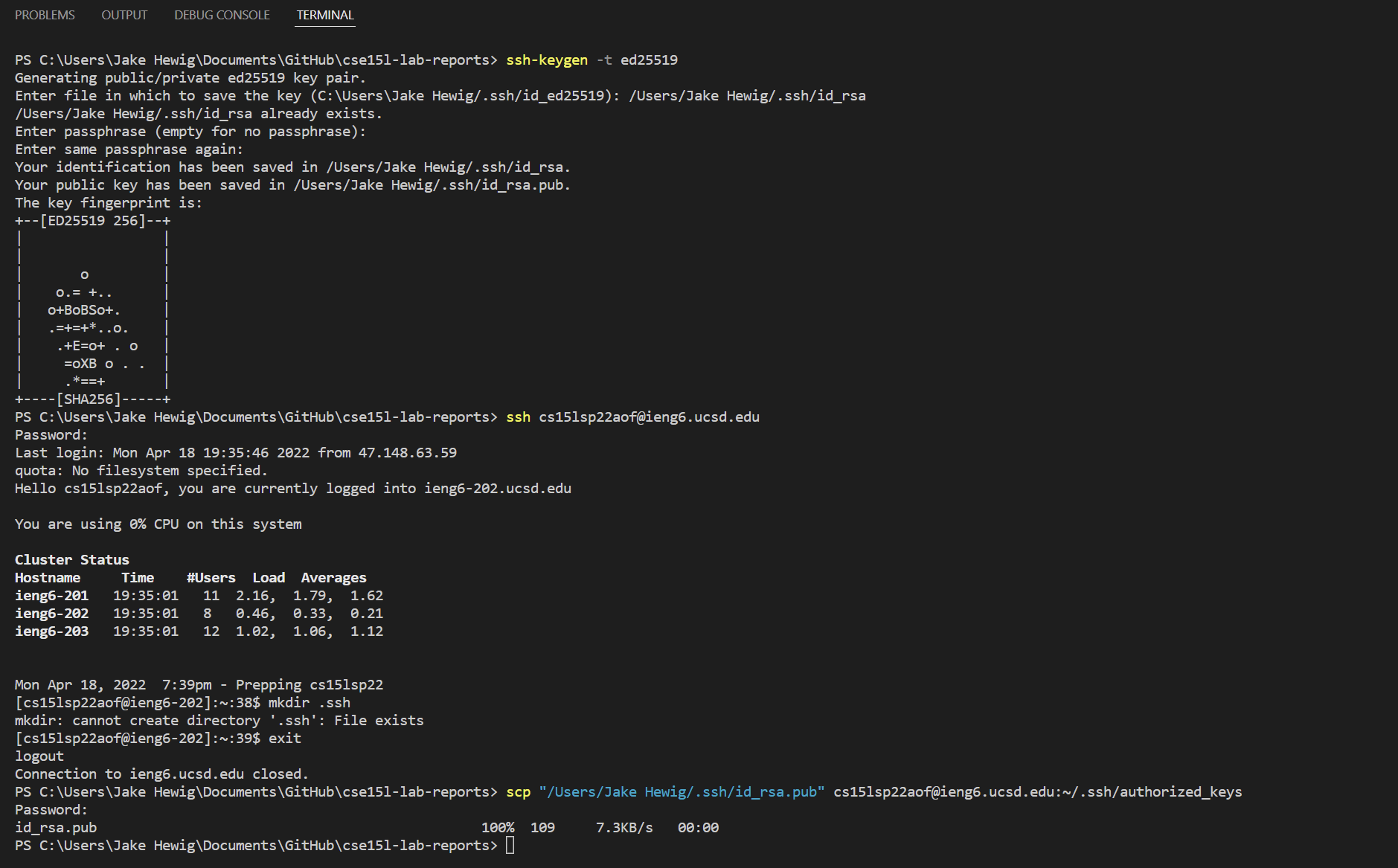Click the ssh-keygen command in the terminal

(547, 60)
